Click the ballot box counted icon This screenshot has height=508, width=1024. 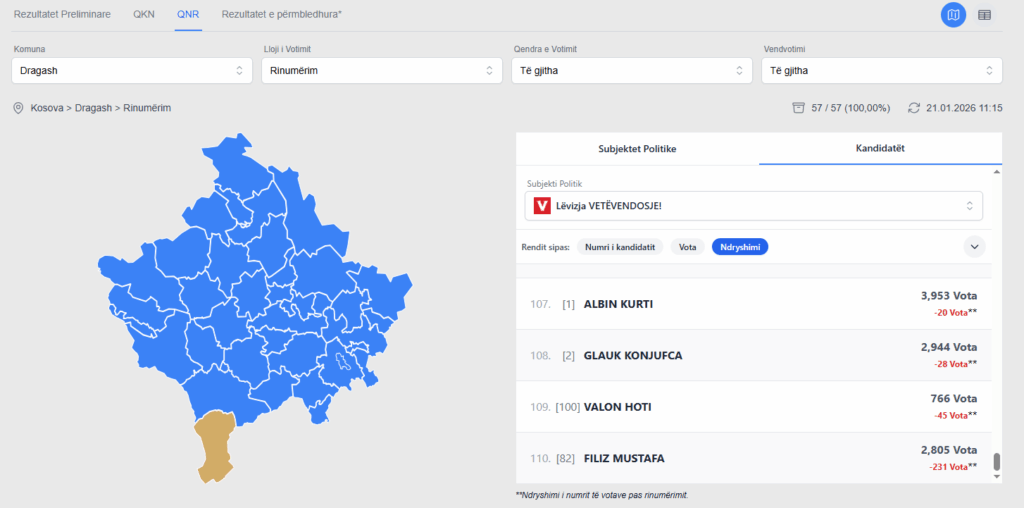(798, 108)
